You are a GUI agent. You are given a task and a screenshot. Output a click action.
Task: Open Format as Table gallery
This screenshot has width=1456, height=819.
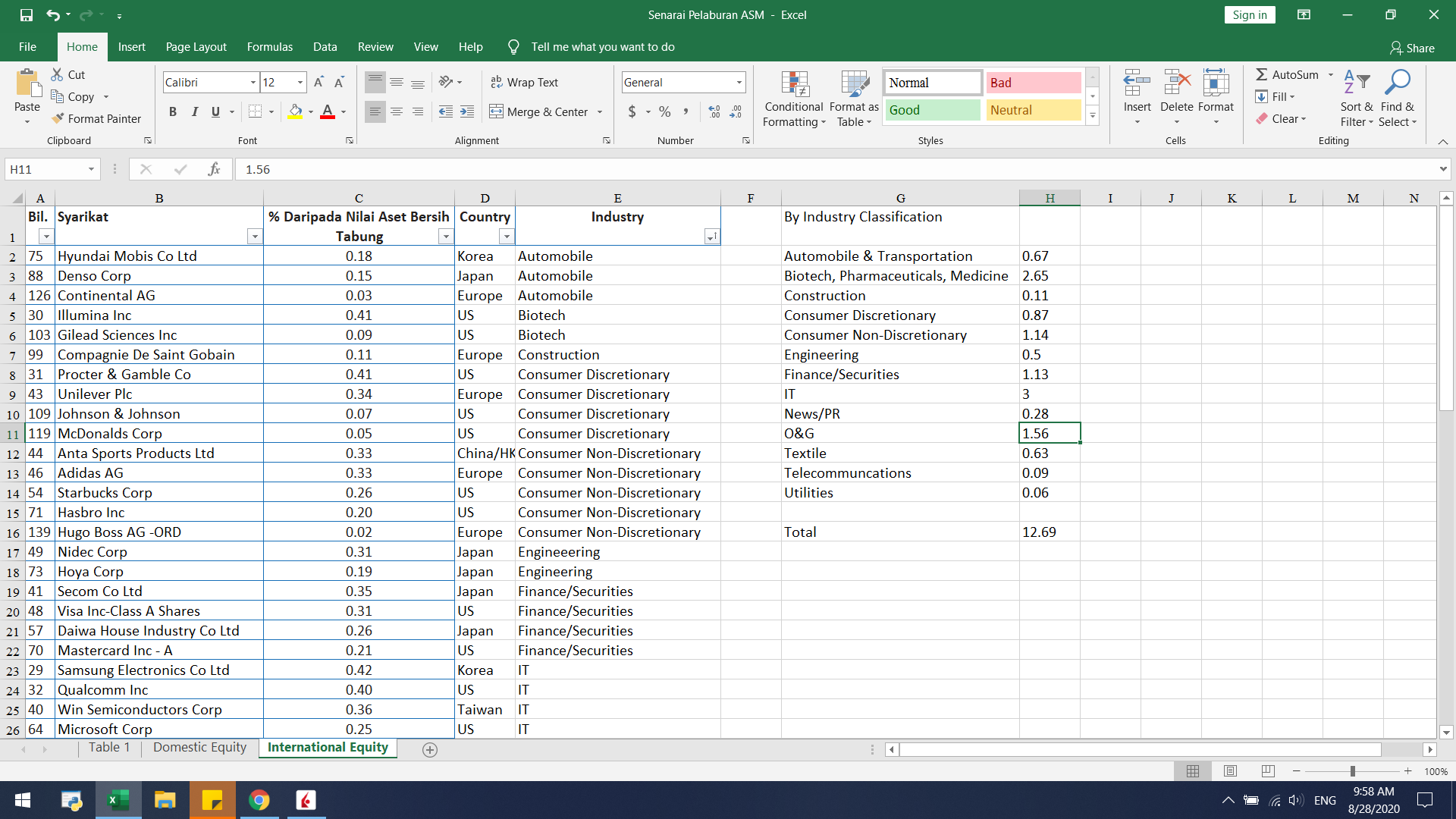(x=854, y=99)
